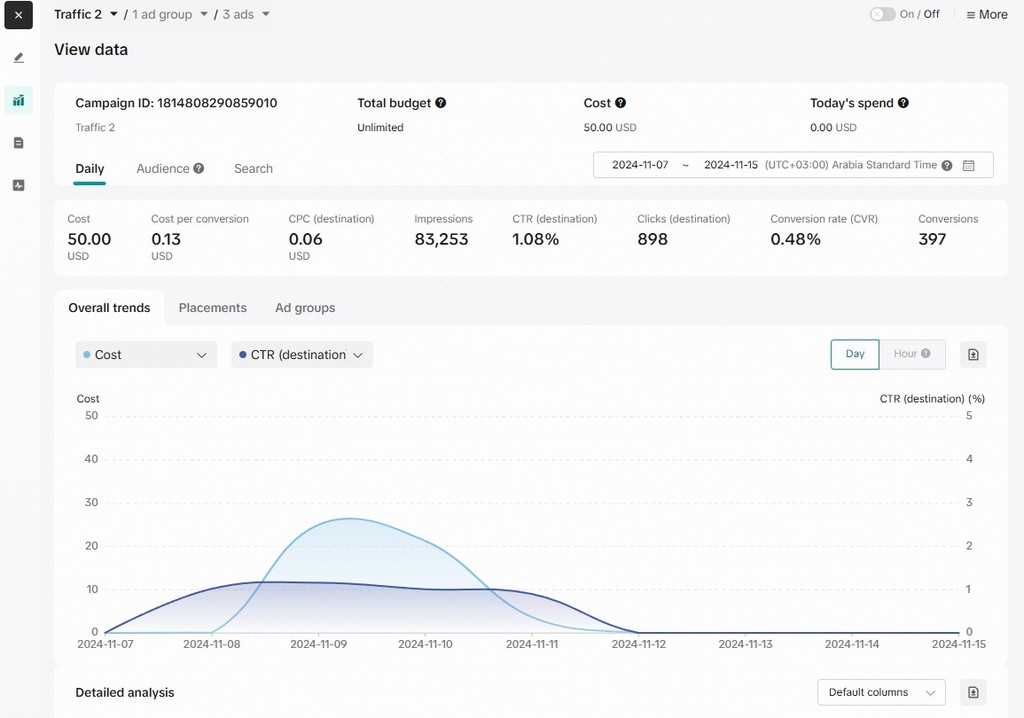Open the Default columns dropdown
Viewport: 1024px width, 718px height.
pos(881,692)
